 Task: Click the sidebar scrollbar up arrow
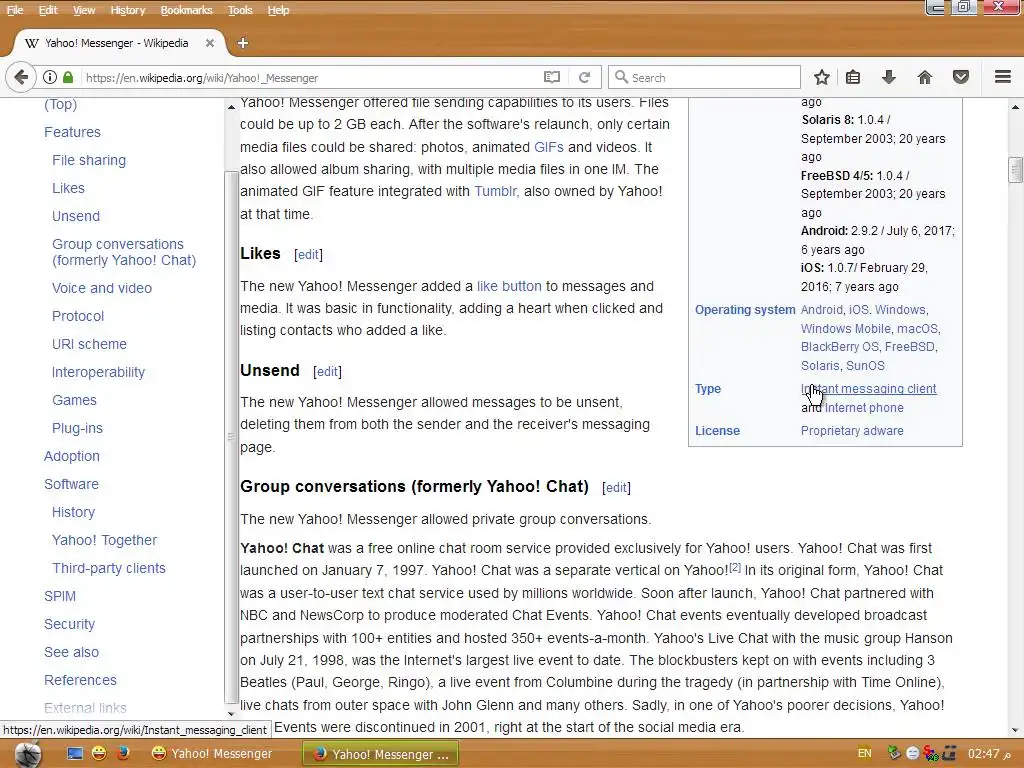click(231, 106)
